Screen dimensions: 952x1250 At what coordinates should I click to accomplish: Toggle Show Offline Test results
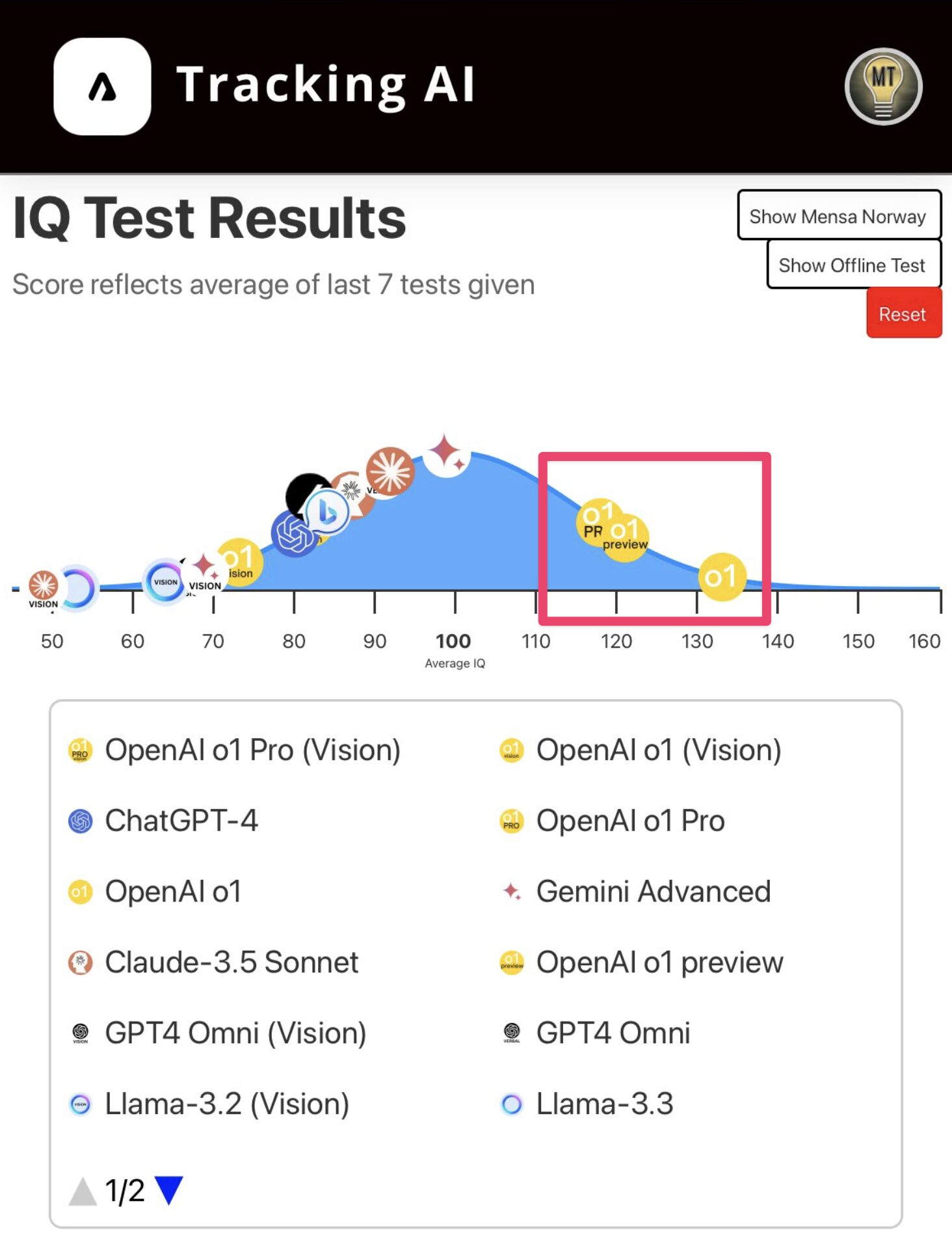pos(853,265)
